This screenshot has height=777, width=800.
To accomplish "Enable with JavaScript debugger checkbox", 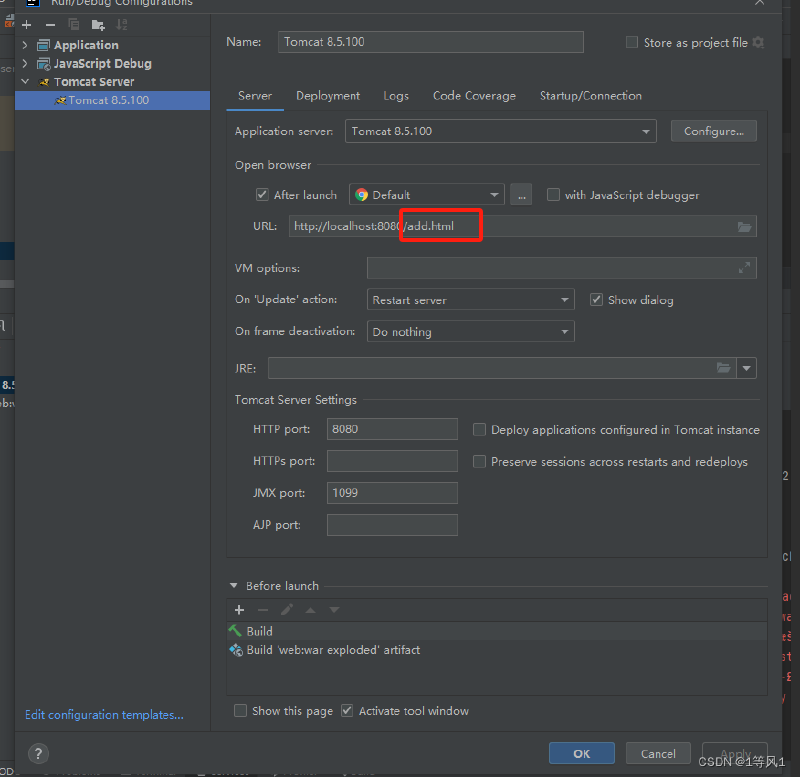I will [553, 195].
